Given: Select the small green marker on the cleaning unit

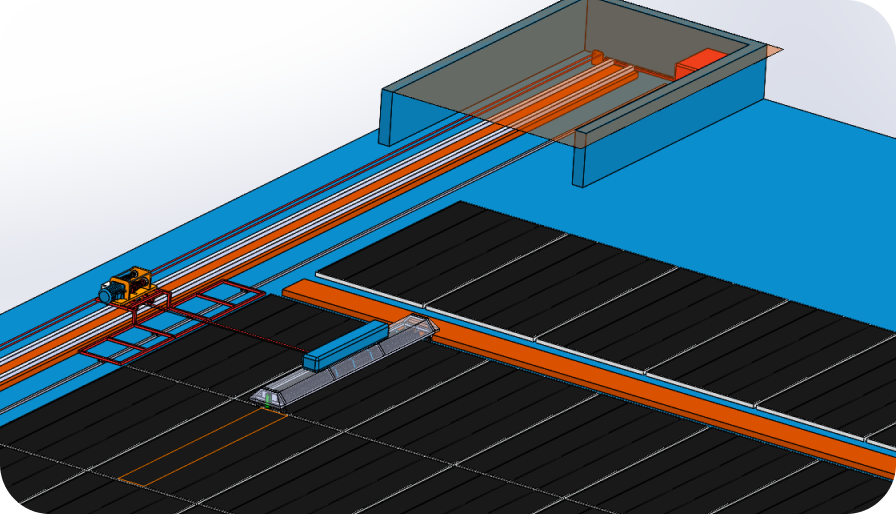Looking at the screenshot, I should (267, 402).
